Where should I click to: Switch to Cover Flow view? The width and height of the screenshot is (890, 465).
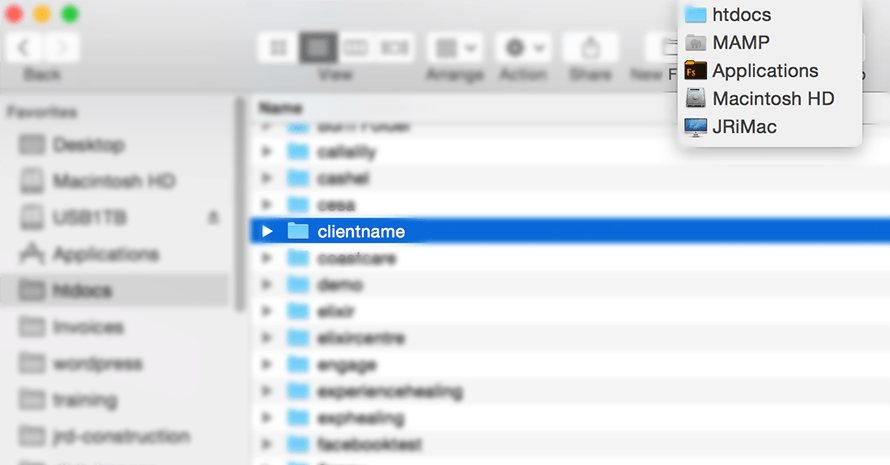pyautogui.click(x=394, y=48)
